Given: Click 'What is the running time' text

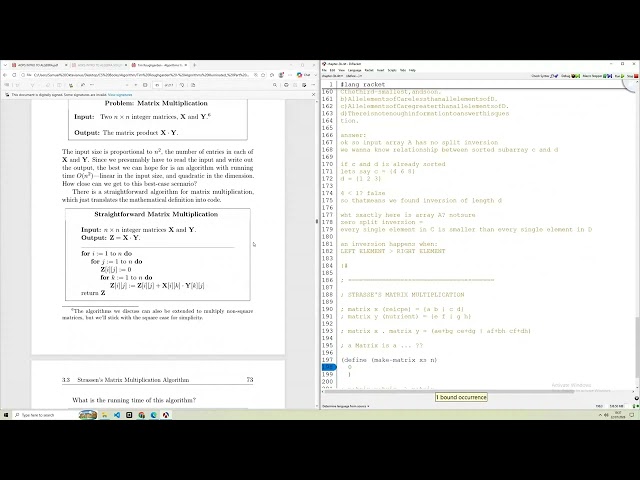Looking at the screenshot, I should click(x=134, y=400).
